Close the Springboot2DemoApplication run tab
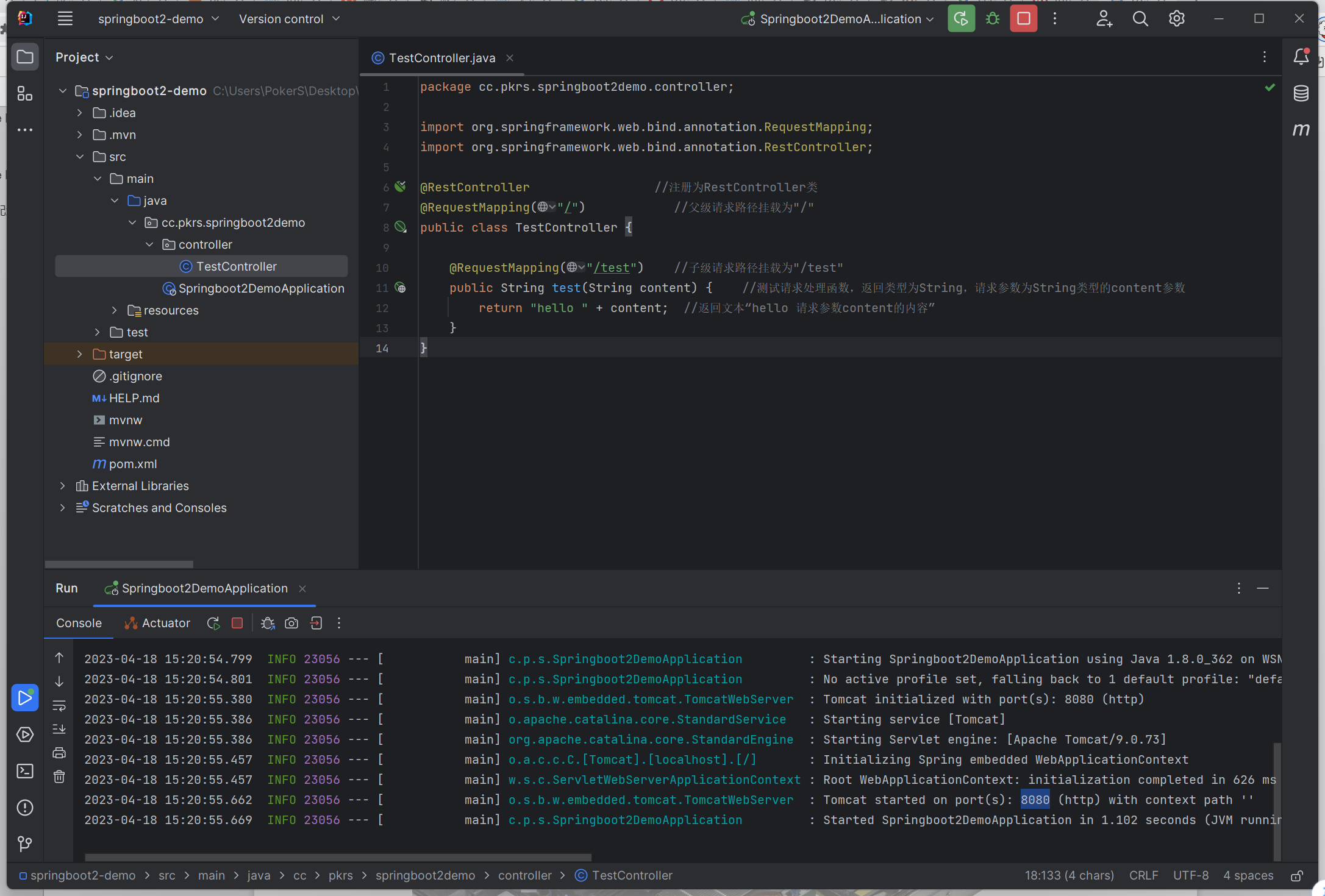 tap(302, 588)
